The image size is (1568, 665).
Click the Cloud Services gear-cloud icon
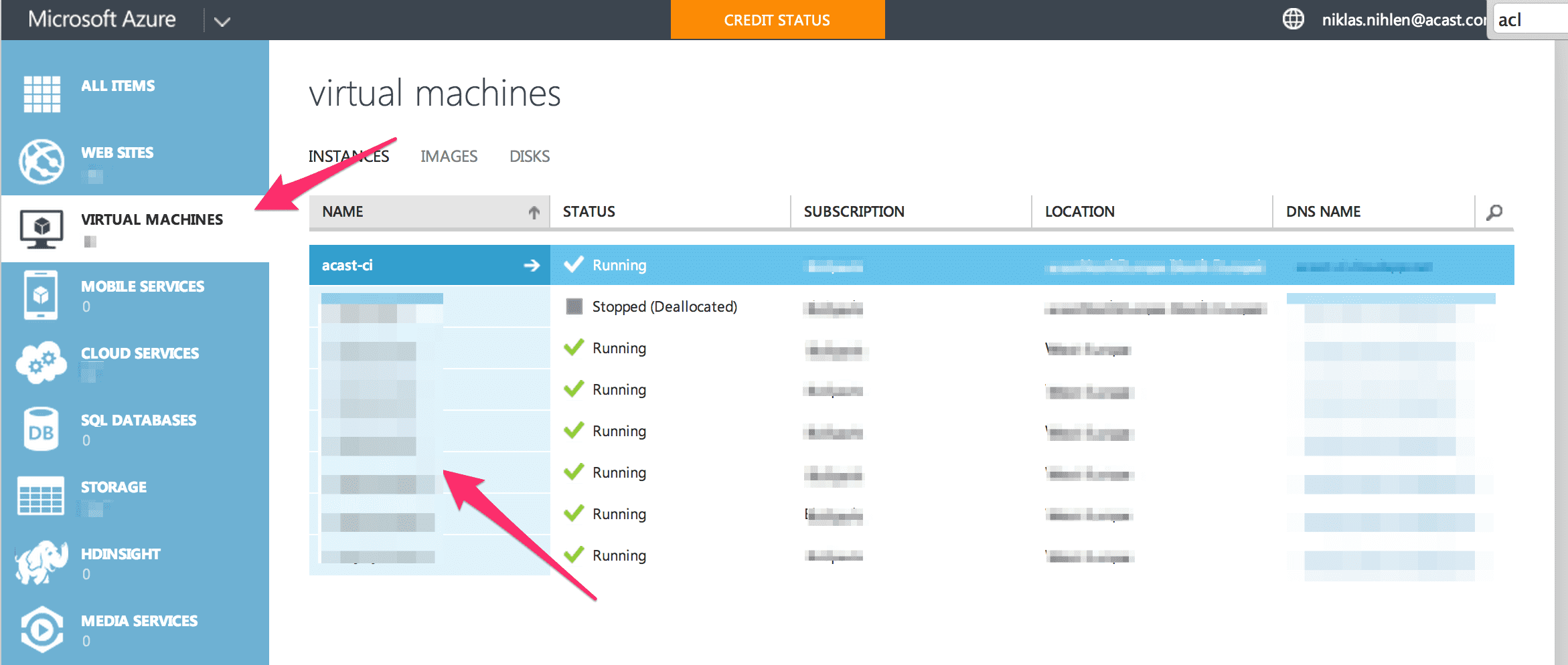[42, 362]
